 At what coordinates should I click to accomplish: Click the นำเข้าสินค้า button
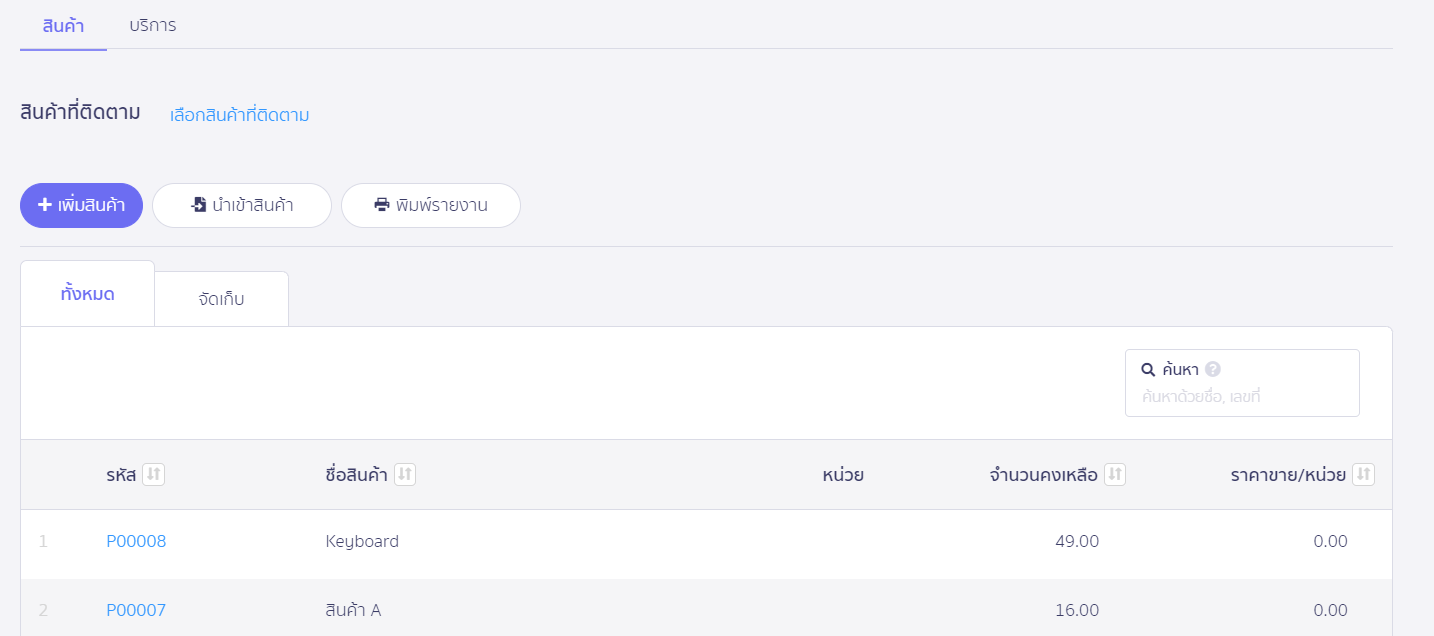(x=242, y=205)
